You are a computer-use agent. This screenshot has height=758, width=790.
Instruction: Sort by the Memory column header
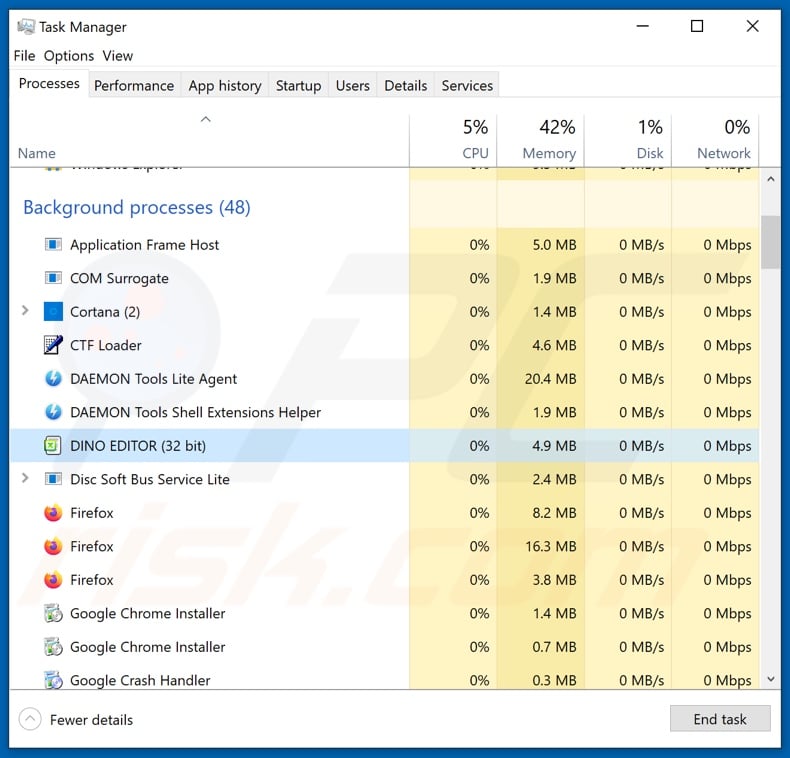coord(541,141)
